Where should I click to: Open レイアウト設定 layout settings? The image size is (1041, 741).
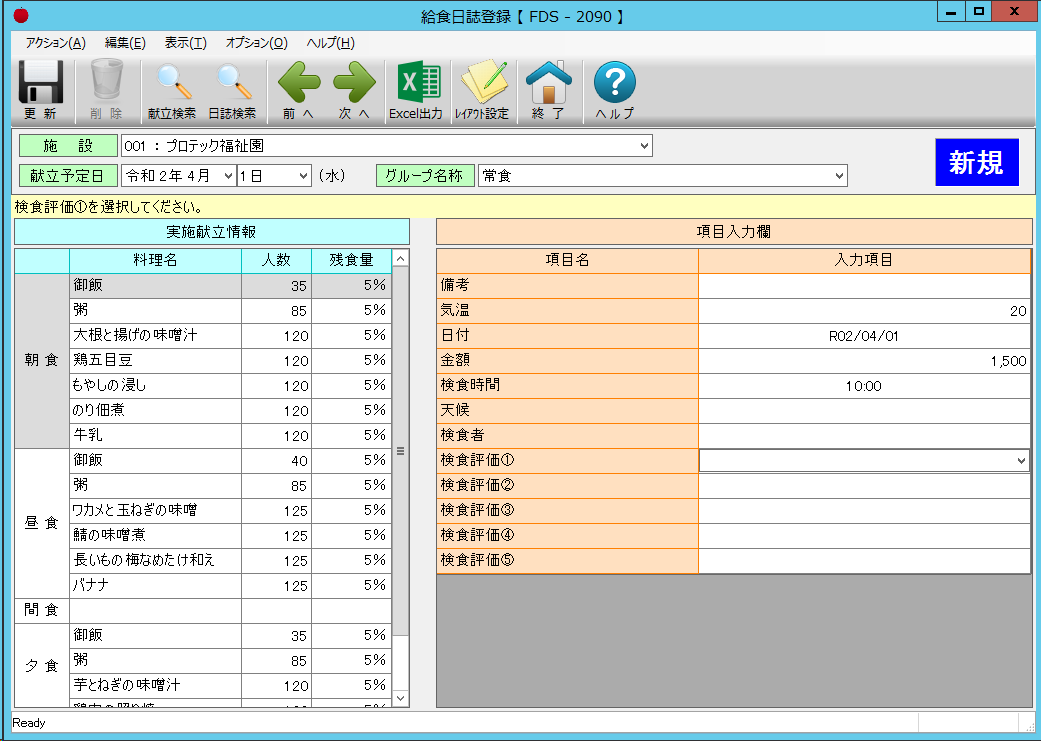482,89
